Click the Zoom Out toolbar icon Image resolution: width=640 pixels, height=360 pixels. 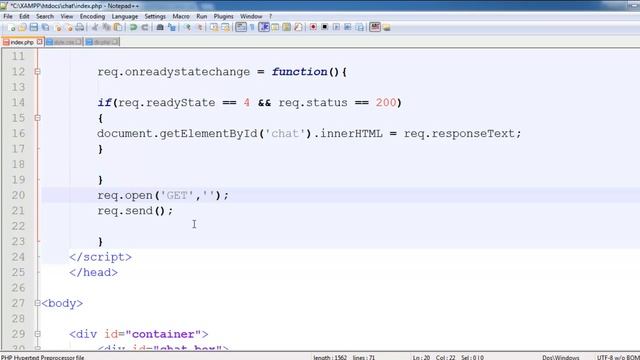[200, 27]
